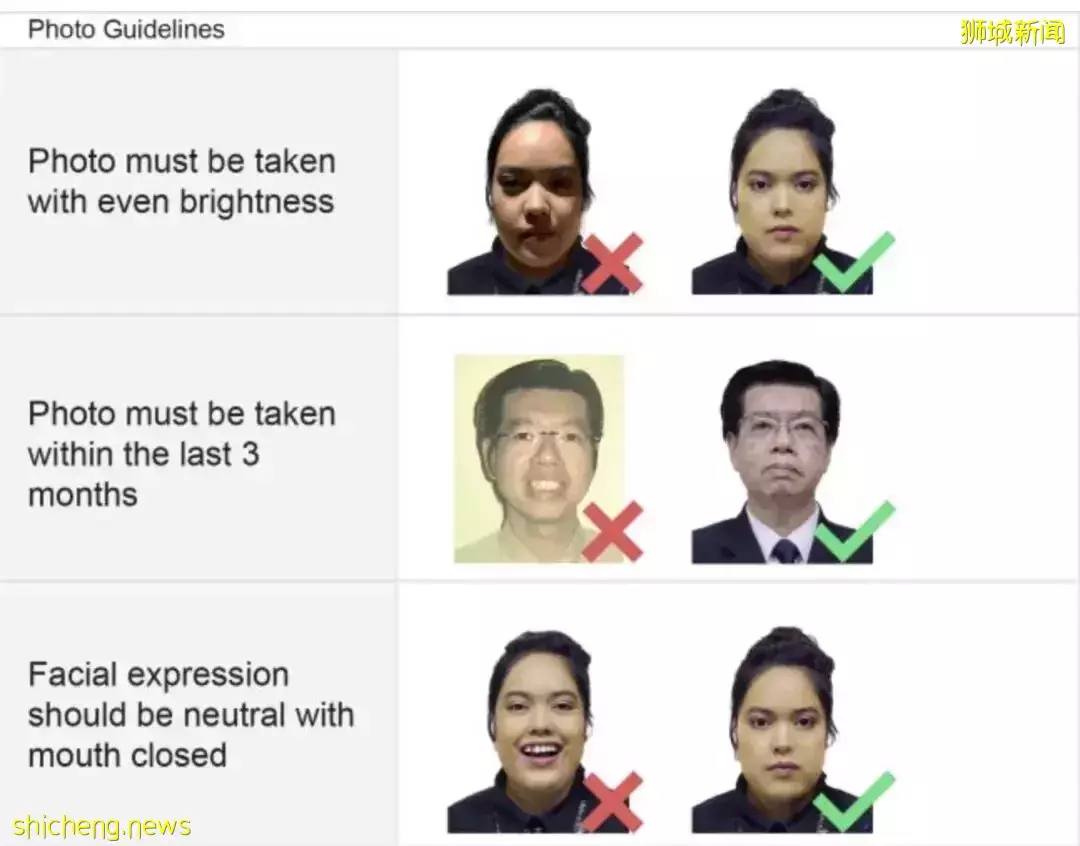
Task: Click the green check on recent suit photo
Action: (x=854, y=530)
